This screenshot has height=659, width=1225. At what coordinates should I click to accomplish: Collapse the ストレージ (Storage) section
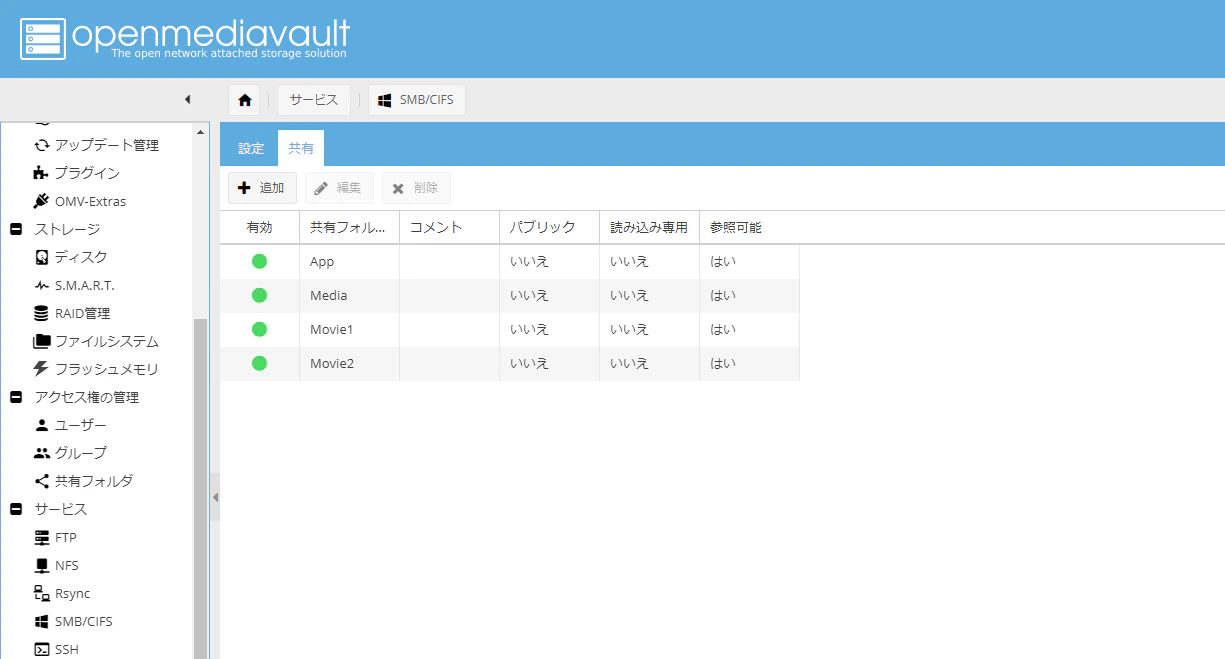pos(14,229)
